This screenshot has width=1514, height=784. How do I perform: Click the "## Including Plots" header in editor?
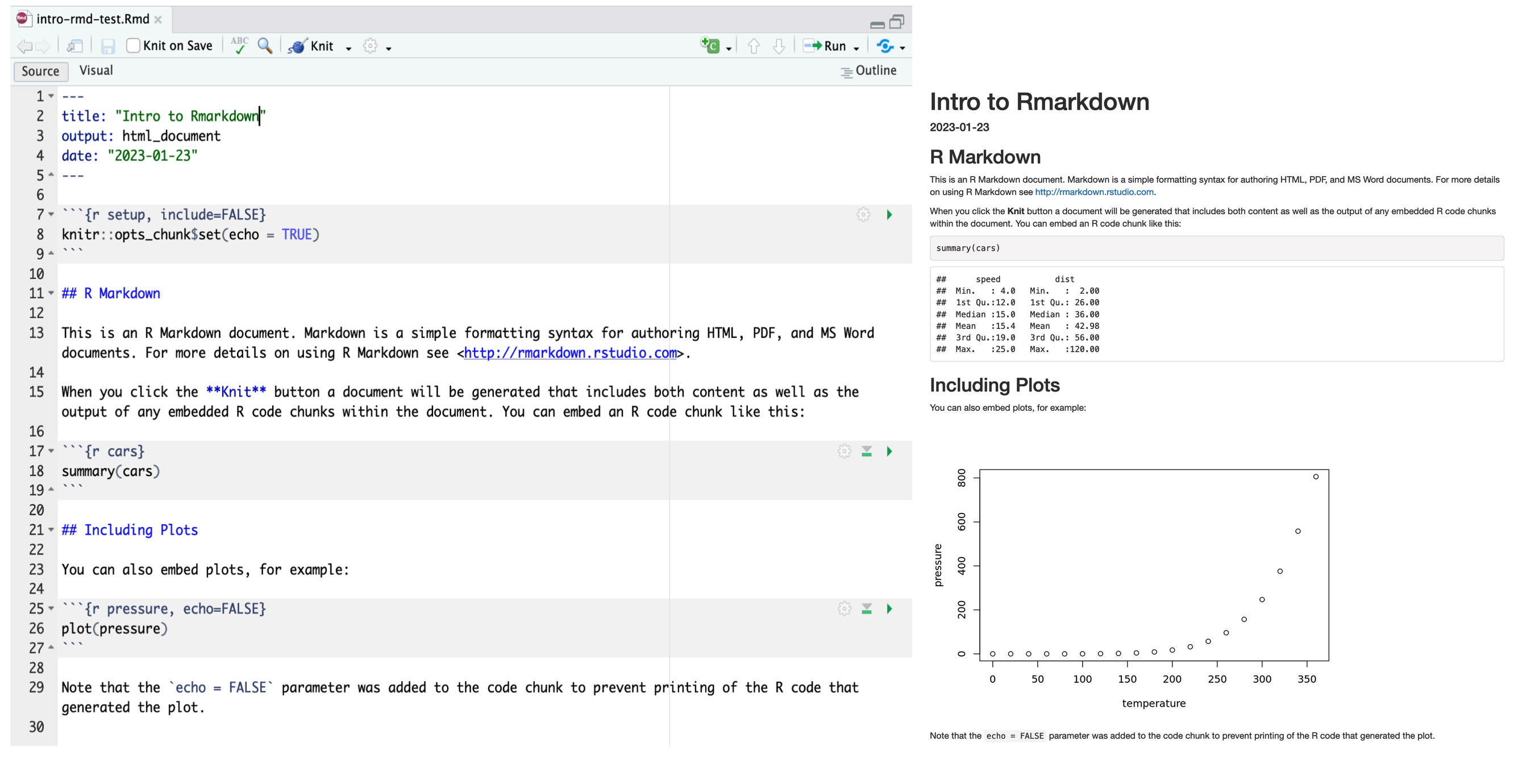coord(130,530)
